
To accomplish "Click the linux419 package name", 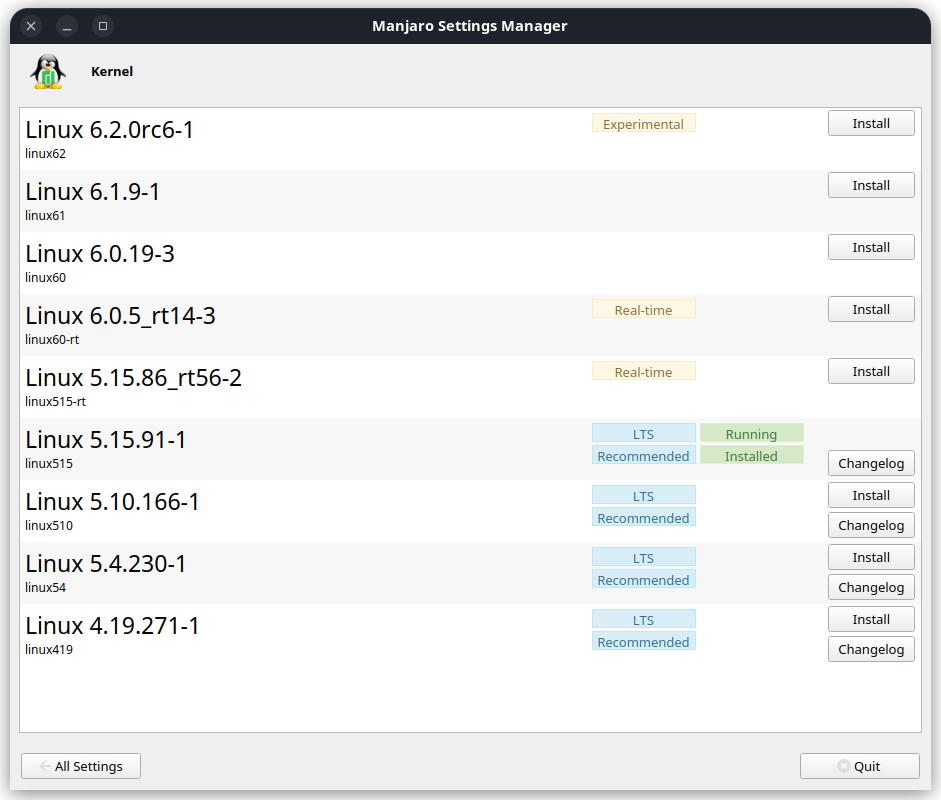I will tap(49, 649).
